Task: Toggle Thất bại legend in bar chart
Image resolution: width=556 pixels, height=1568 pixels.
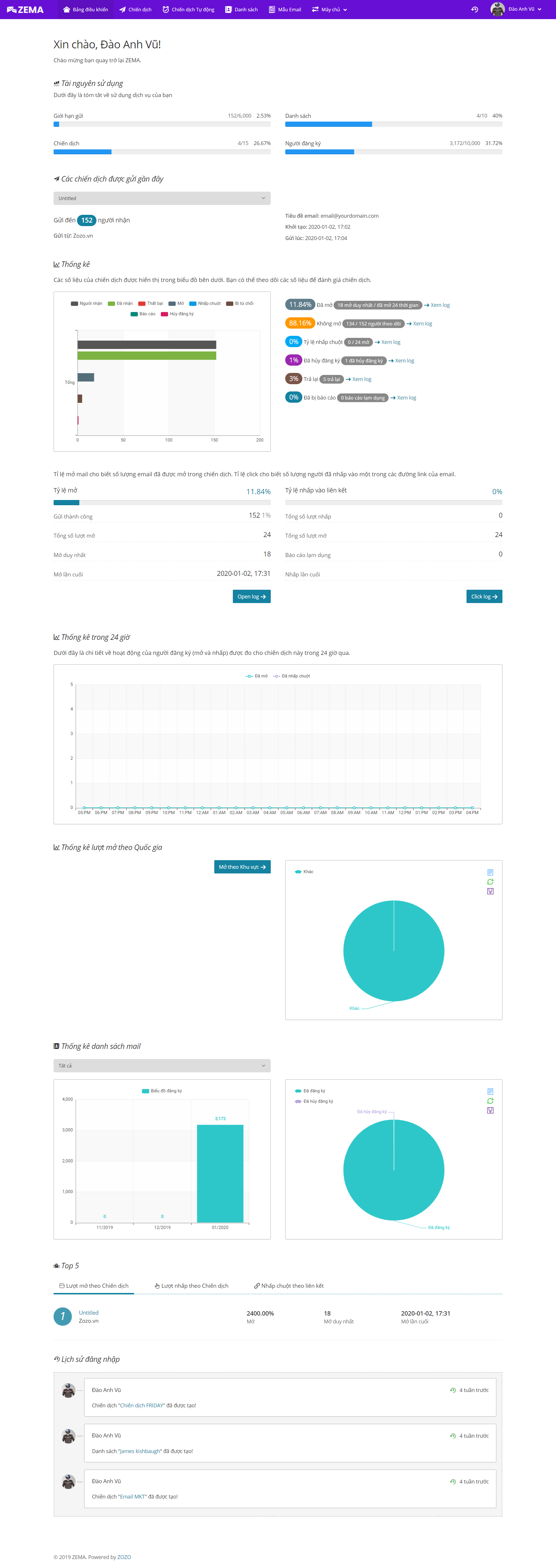Action: 150,303
